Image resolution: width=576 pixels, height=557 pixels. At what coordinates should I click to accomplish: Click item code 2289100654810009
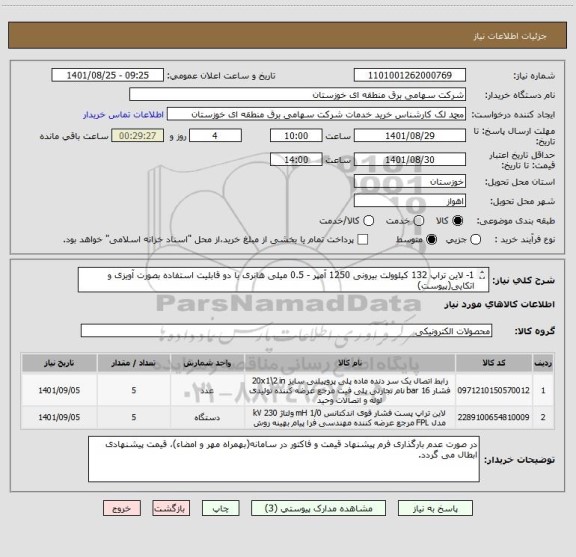(493, 417)
